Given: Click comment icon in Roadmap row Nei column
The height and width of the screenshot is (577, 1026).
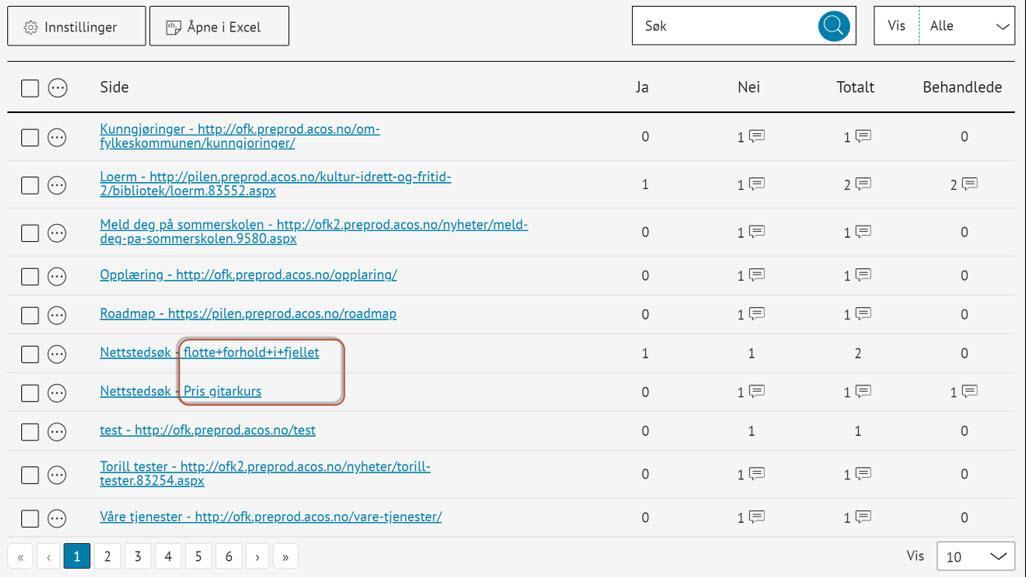Looking at the screenshot, I should pos(757,314).
